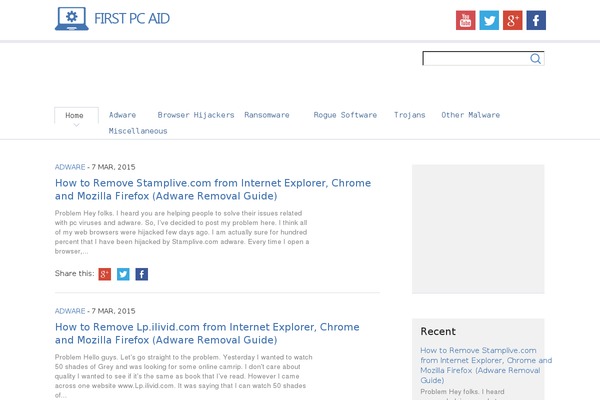Click 'Problem Hey folks' snippet in Recent sidebar
The height and width of the screenshot is (400, 600).
pyautogui.click(x=462, y=392)
